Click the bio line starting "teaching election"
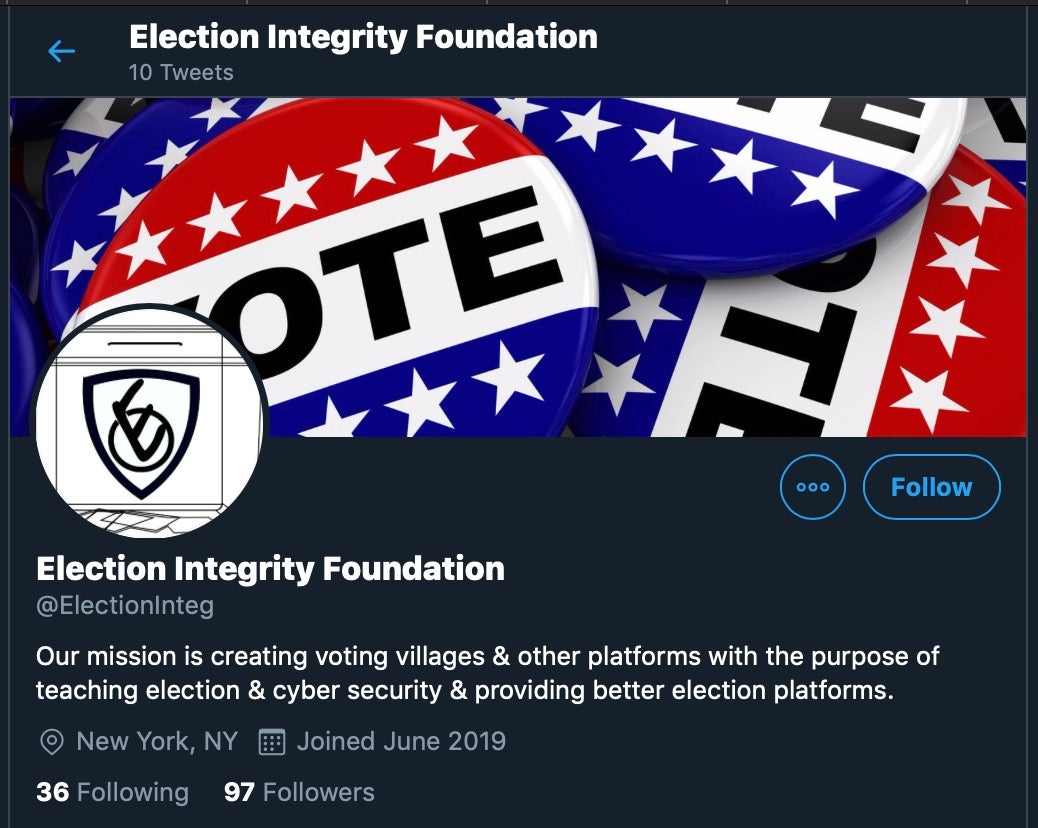The width and height of the screenshot is (1038, 828). tap(463, 690)
